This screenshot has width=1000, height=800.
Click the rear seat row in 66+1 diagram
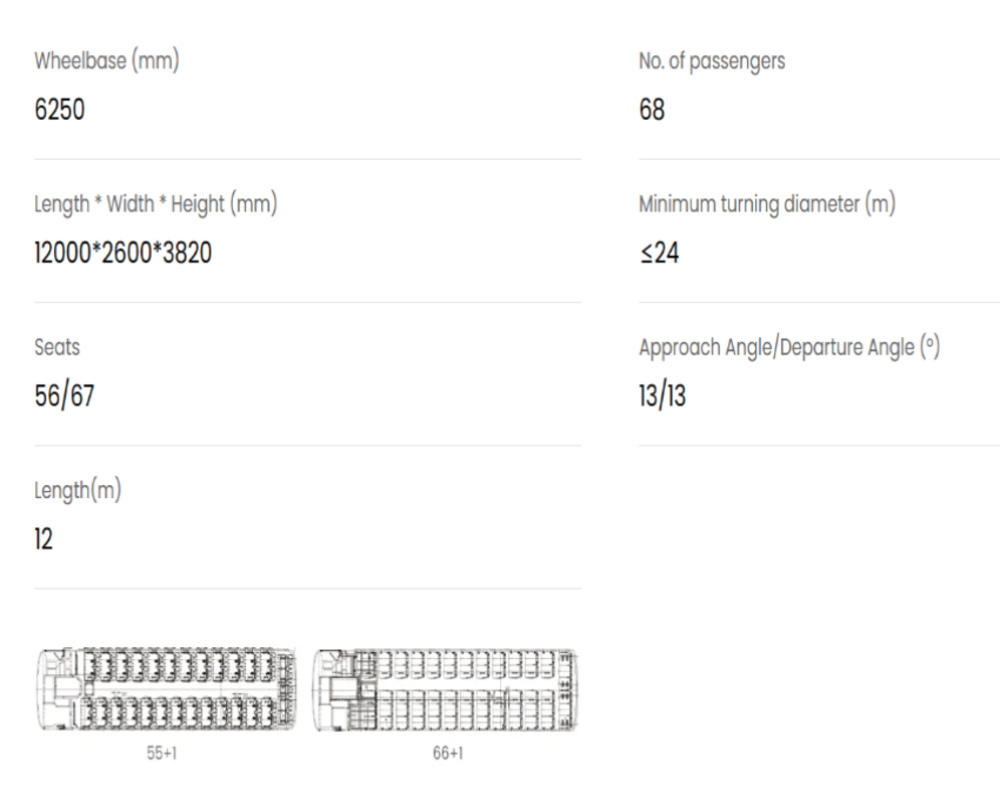click(x=566, y=690)
